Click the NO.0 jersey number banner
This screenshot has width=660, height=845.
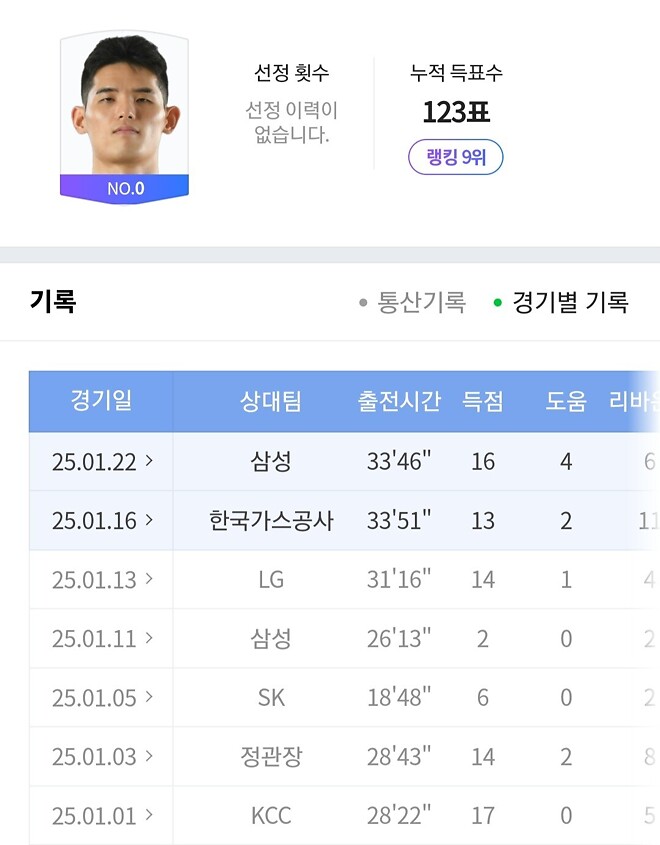click(x=124, y=189)
